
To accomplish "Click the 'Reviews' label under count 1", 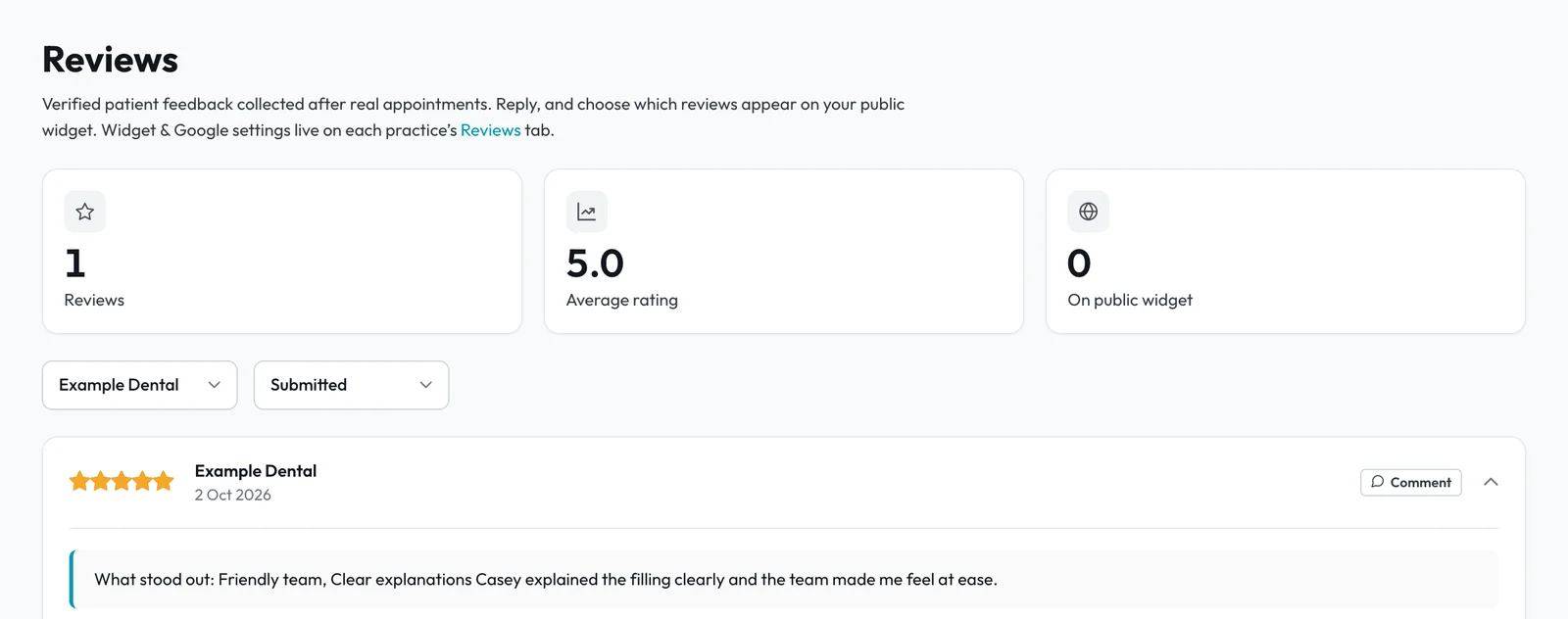I will (94, 301).
